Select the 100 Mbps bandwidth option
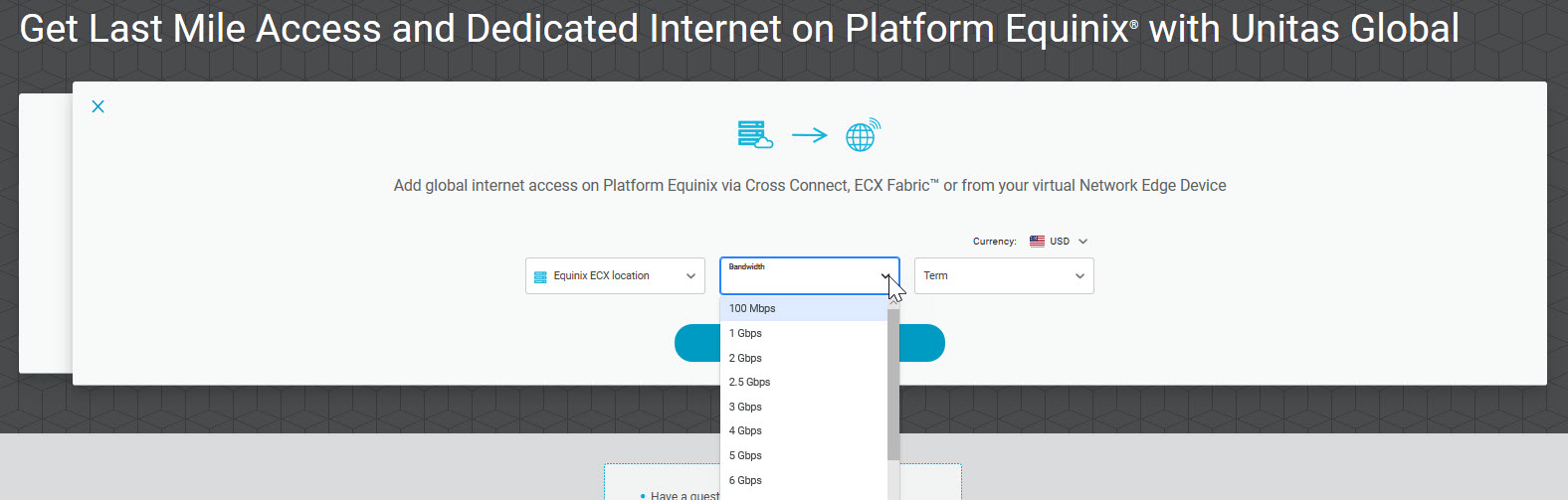The width and height of the screenshot is (1568, 500). click(804, 309)
